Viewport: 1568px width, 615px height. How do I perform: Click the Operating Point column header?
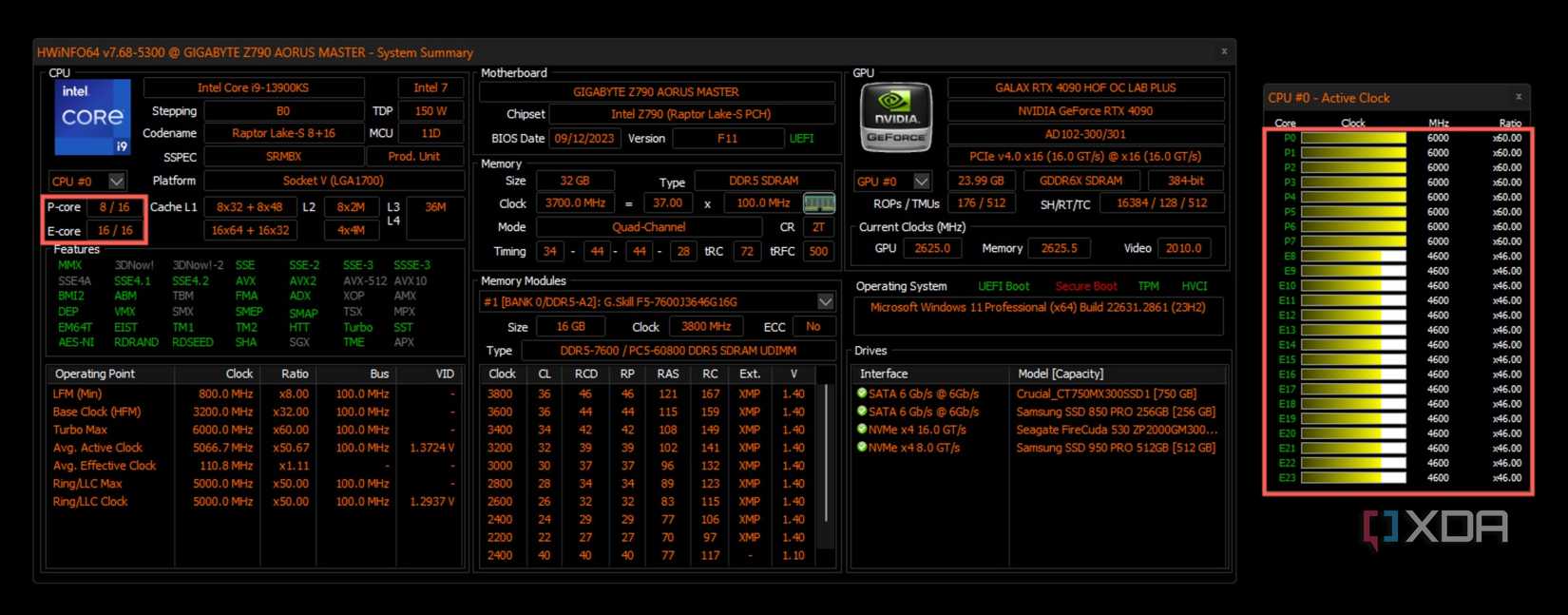coord(111,374)
